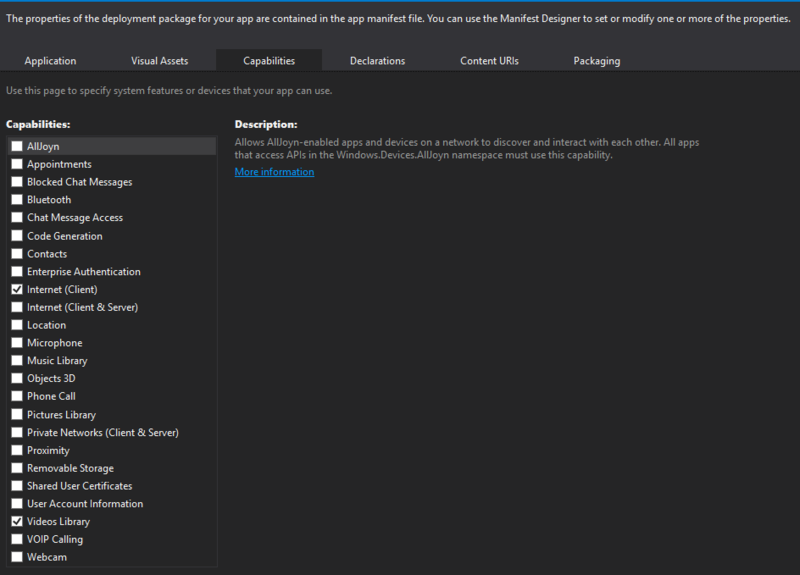The width and height of the screenshot is (800, 575).
Task: Go to the Declarations tab
Action: (377, 61)
